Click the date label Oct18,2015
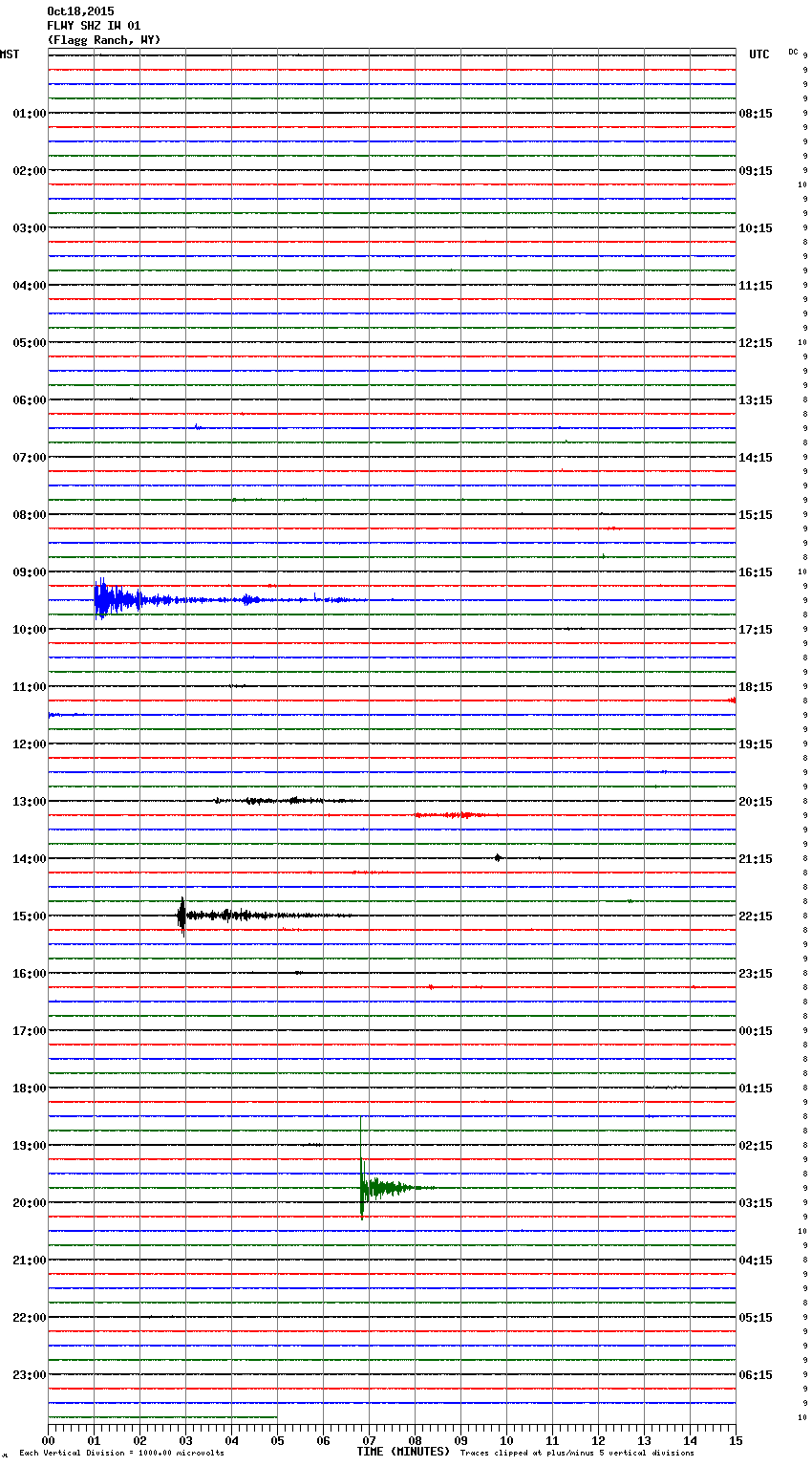The width and height of the screenshot is (812, 1466). pos(80,11)
